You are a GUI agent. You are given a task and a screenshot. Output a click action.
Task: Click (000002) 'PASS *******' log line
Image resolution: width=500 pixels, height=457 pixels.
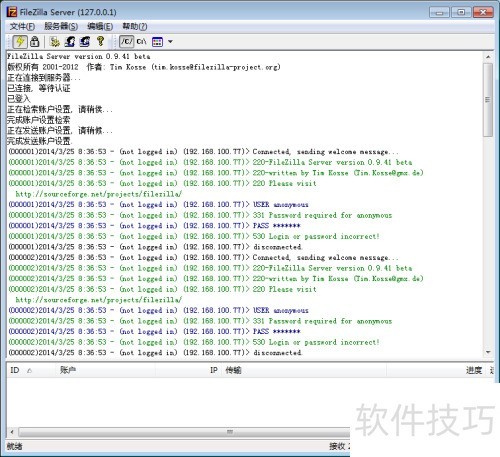154,332
